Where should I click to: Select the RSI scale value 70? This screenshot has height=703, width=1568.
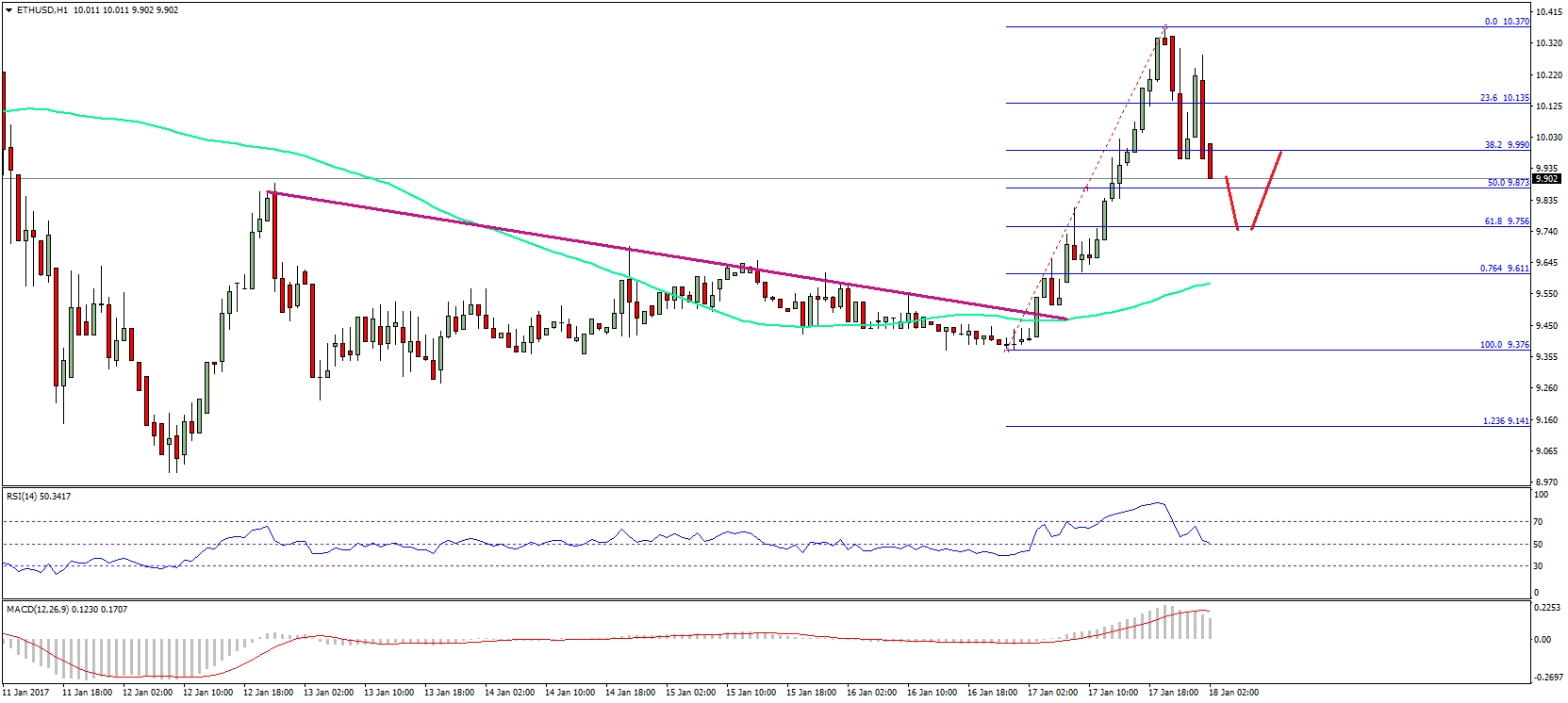tap(1539, 522)
